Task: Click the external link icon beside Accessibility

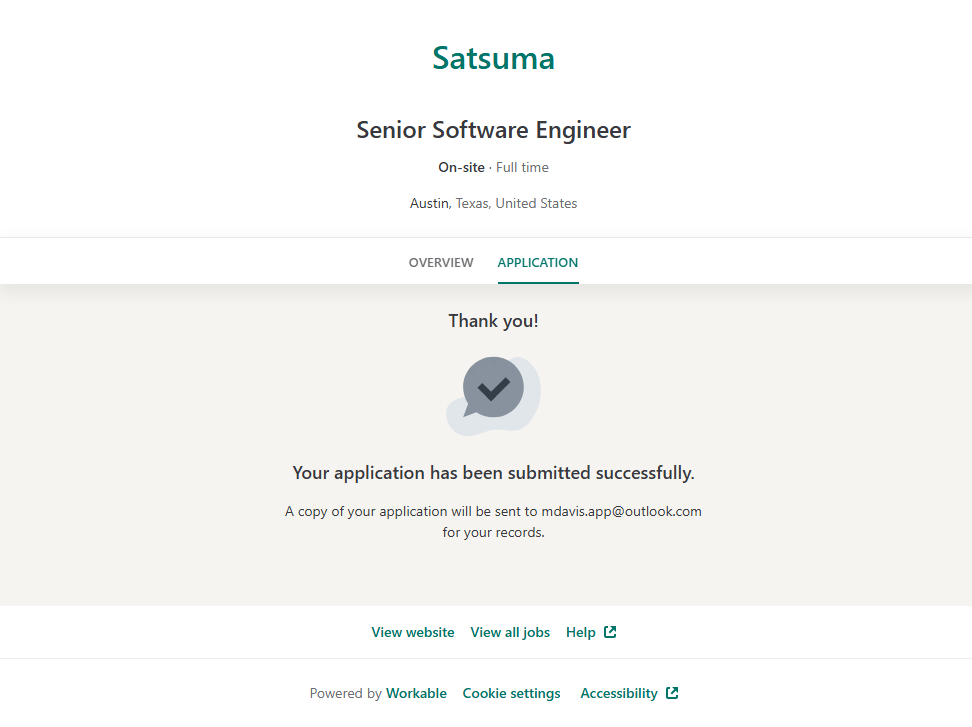Action: click(x=672, y=693)
